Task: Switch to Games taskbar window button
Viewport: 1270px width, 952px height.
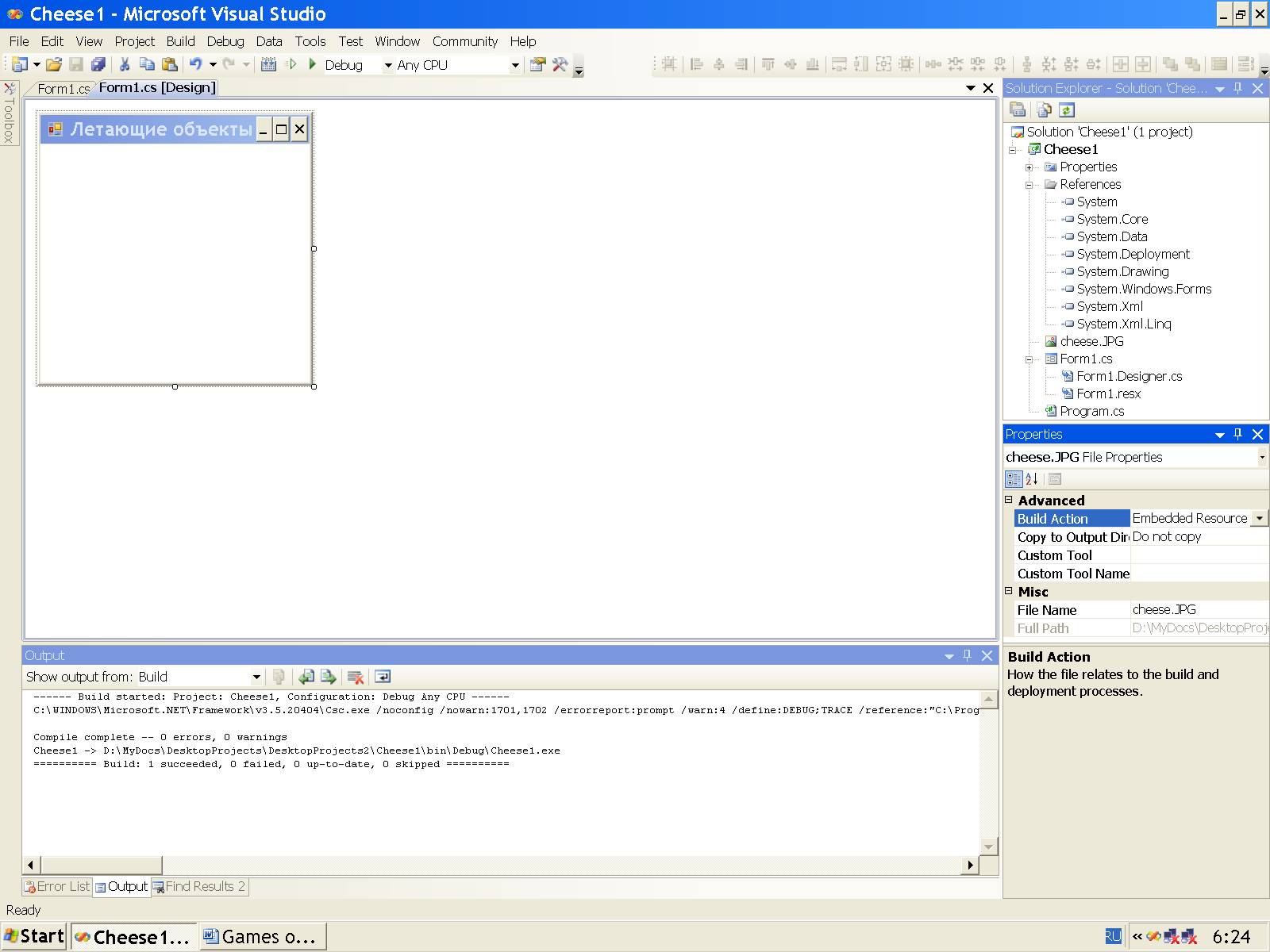Action: [261, 937]
